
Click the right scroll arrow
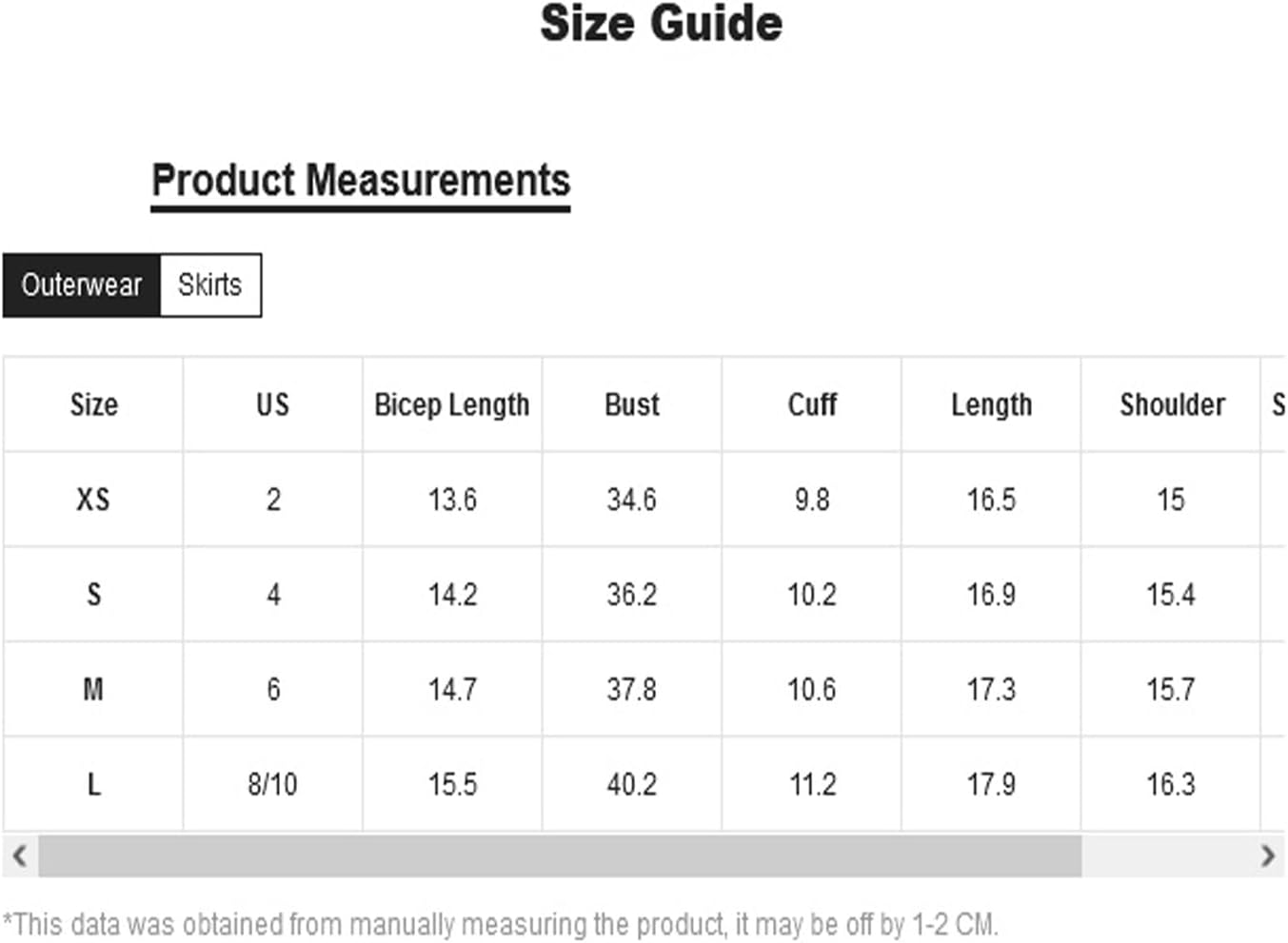pyautogui.click(x=1267, y=855)
